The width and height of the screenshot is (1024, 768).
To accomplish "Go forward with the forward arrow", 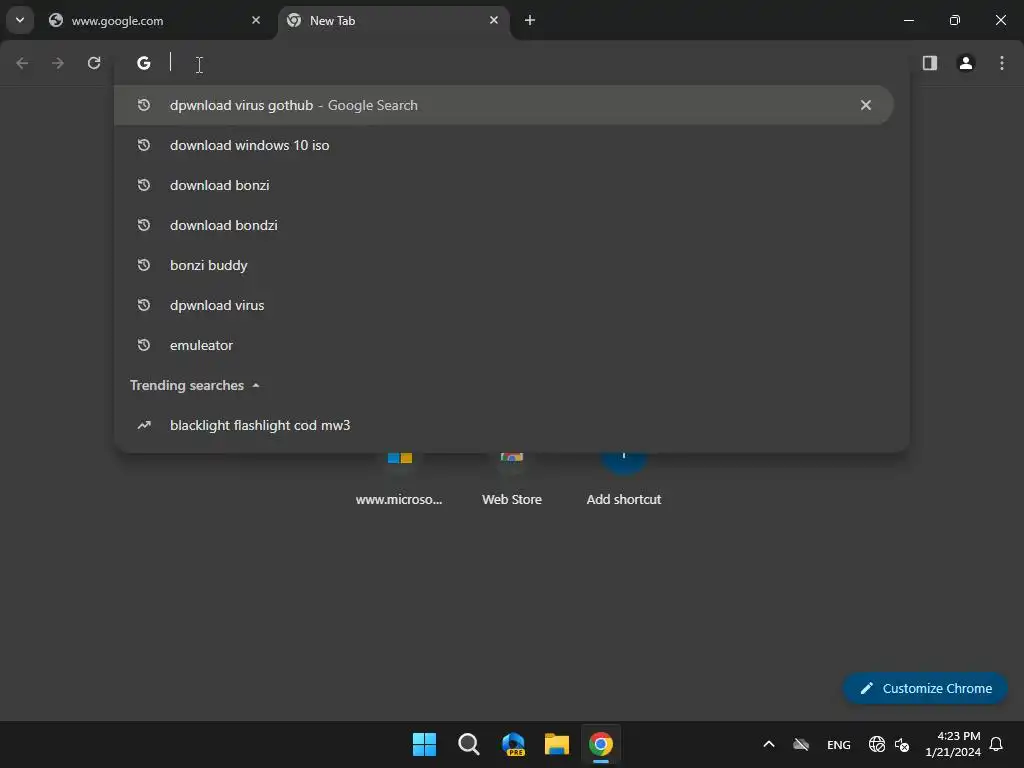I will coord(58,63).
